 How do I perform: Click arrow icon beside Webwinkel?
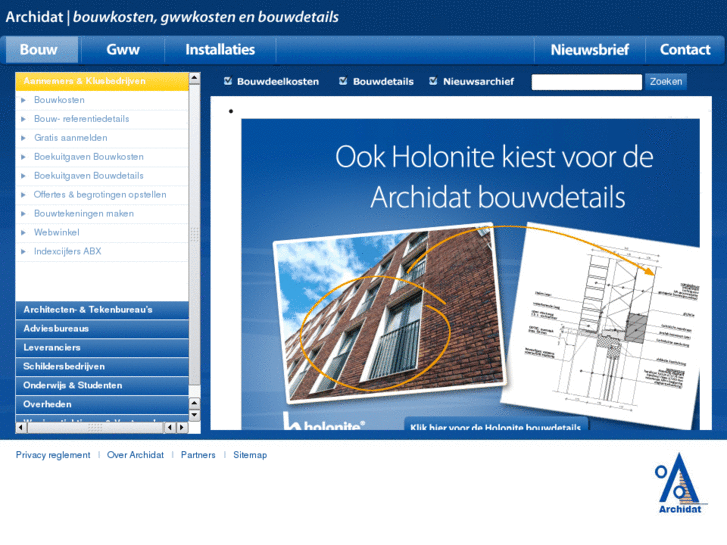[23, 233]
